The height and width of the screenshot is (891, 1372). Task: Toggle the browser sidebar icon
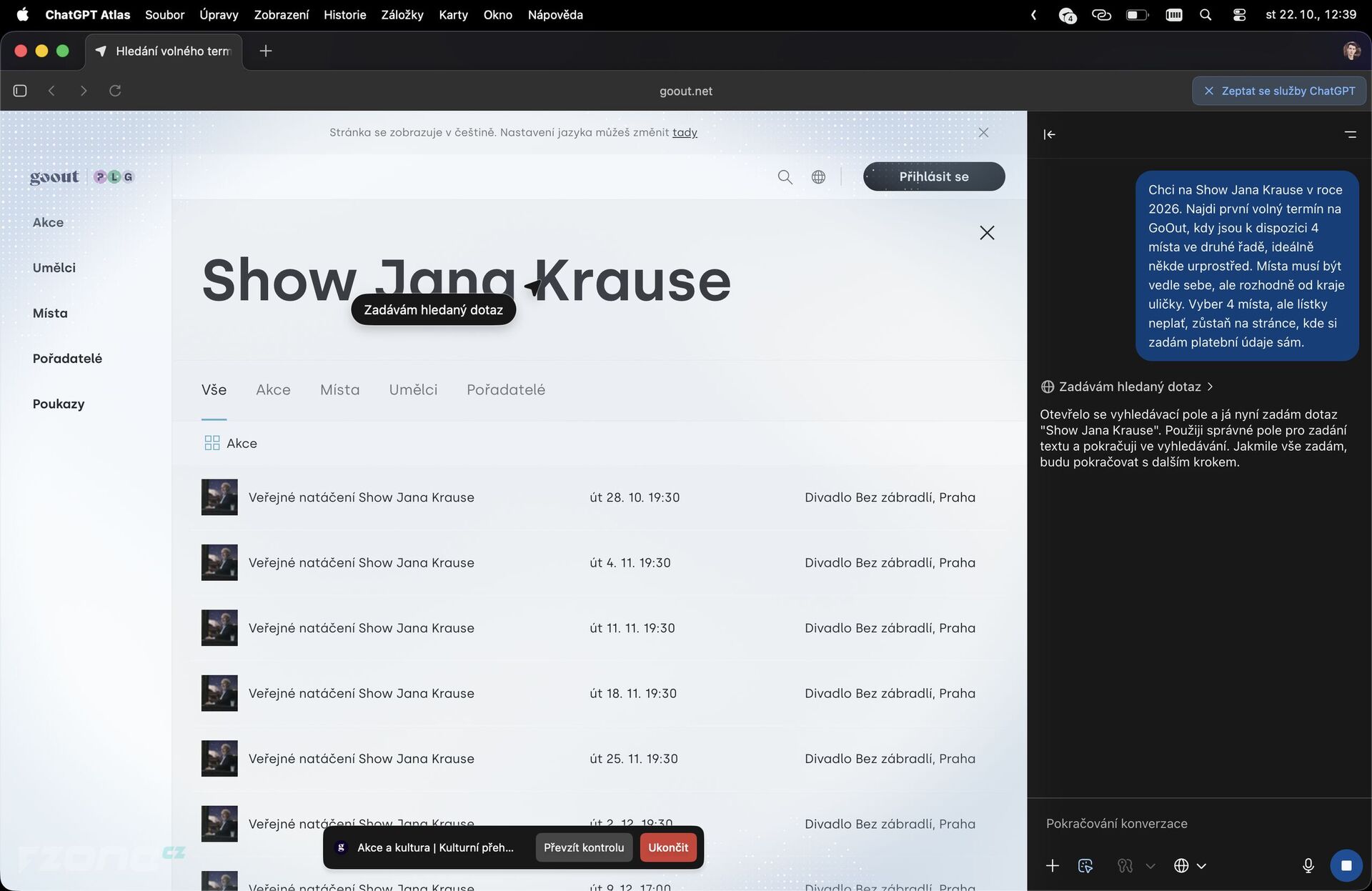click(x=20, y=91)
